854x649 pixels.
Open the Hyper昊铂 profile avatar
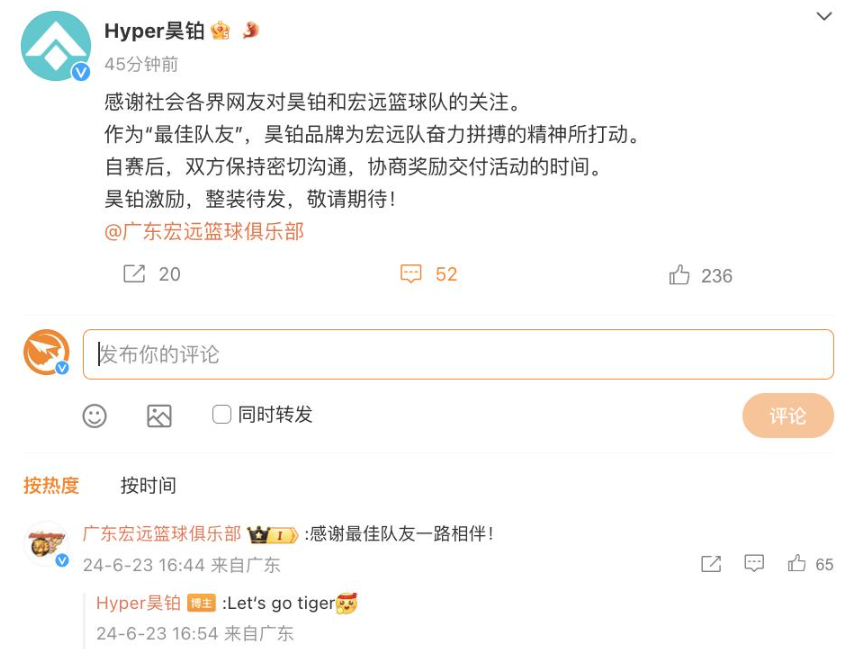[x=56, y=46]
